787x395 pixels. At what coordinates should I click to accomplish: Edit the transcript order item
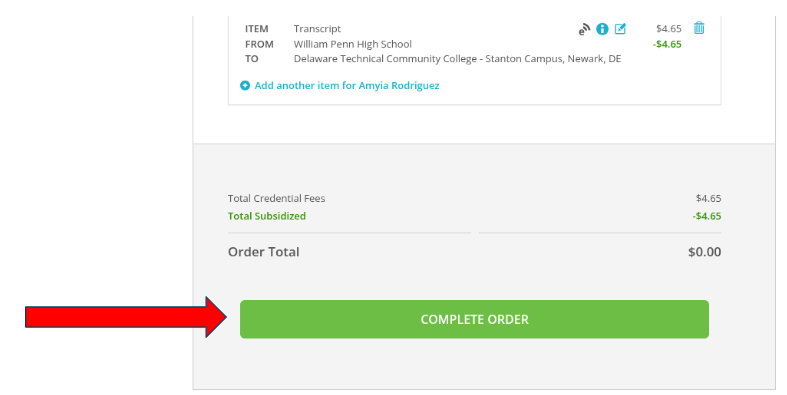620,29
